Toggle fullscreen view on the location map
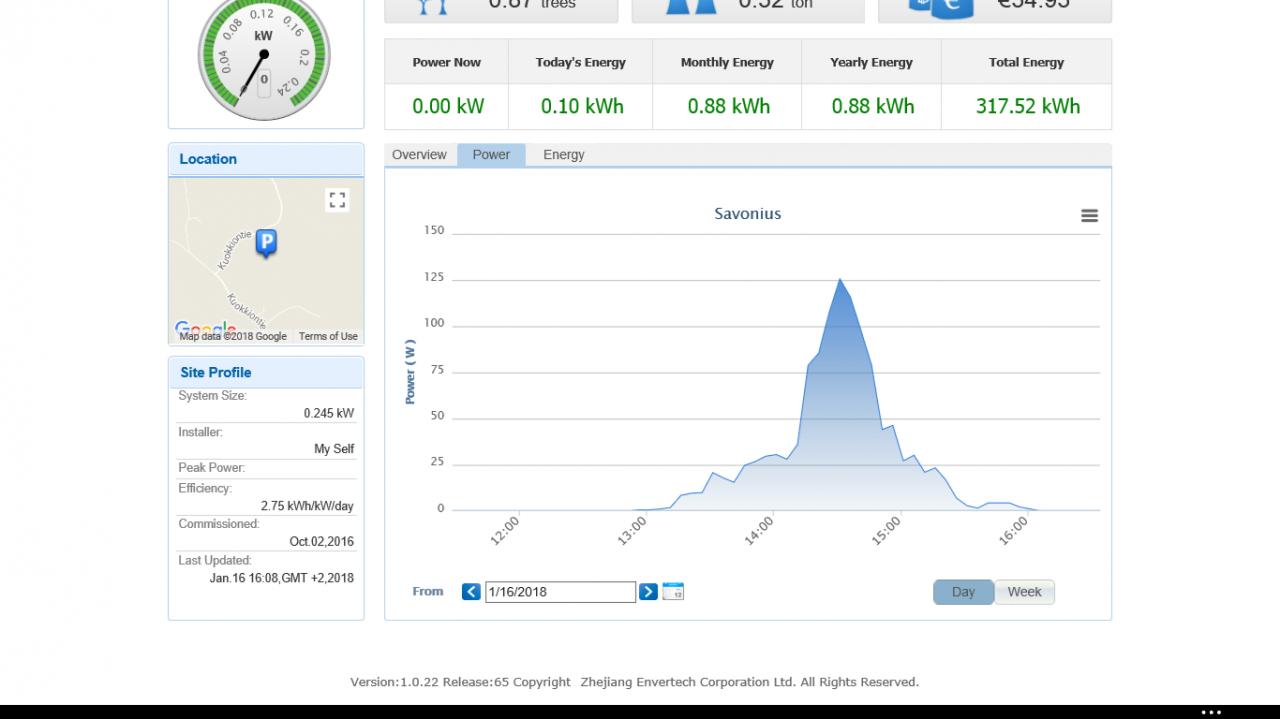This screenshot has width=1280, height=719. (x=337, y=200)
